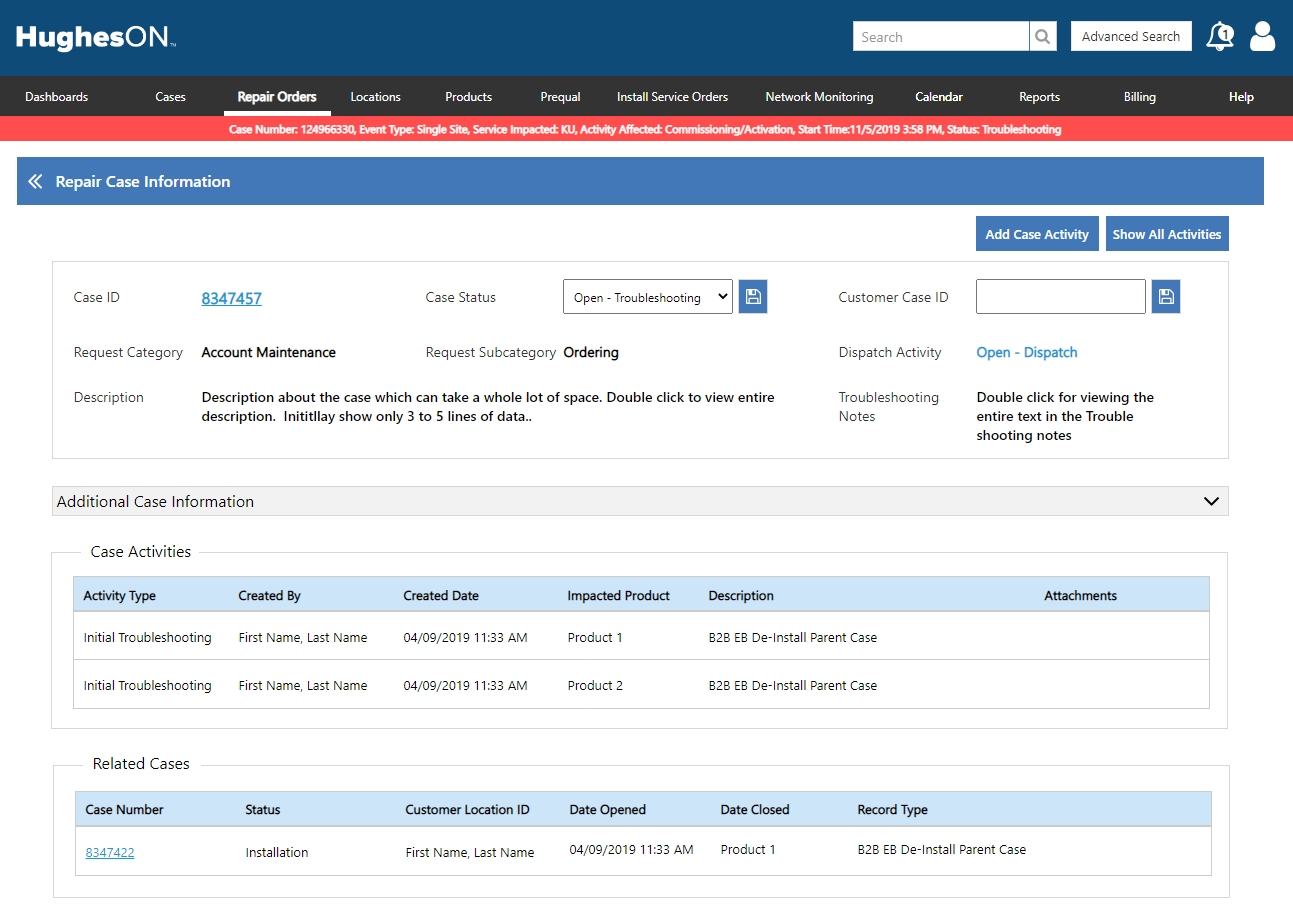Click the search magnifier icon

click(x=1043, y=37)
